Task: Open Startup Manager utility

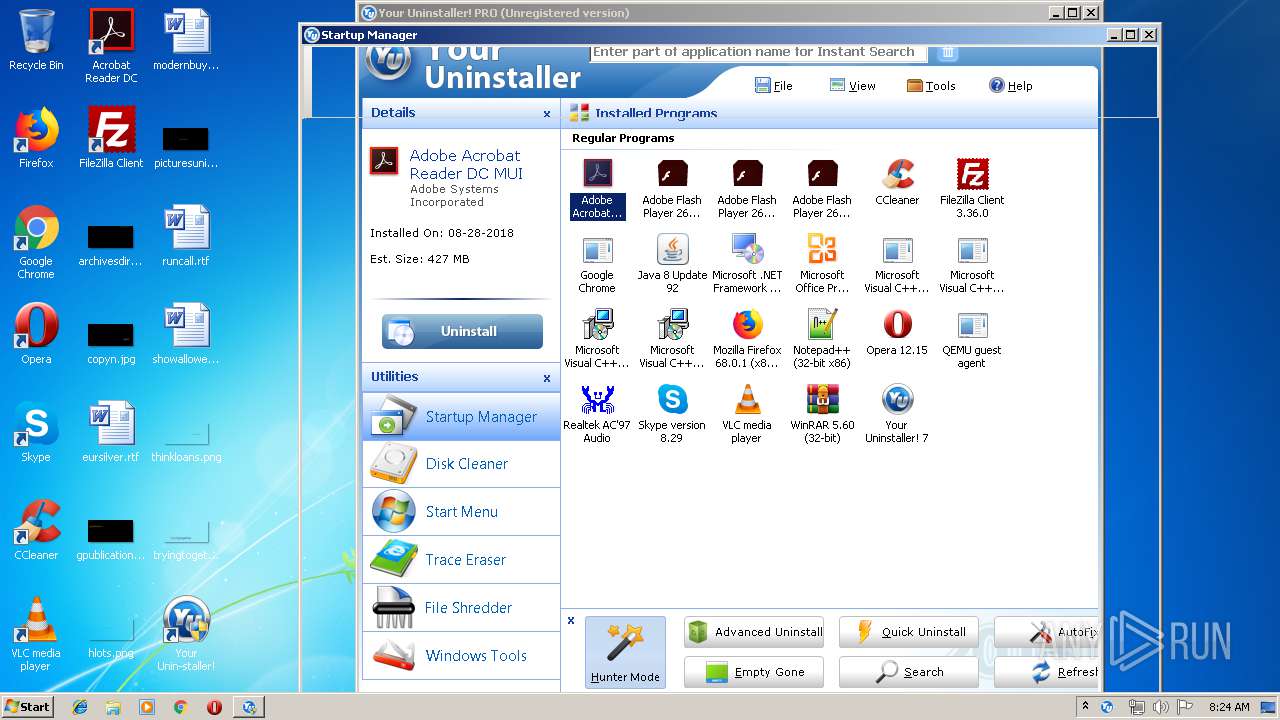Action: 461,416
